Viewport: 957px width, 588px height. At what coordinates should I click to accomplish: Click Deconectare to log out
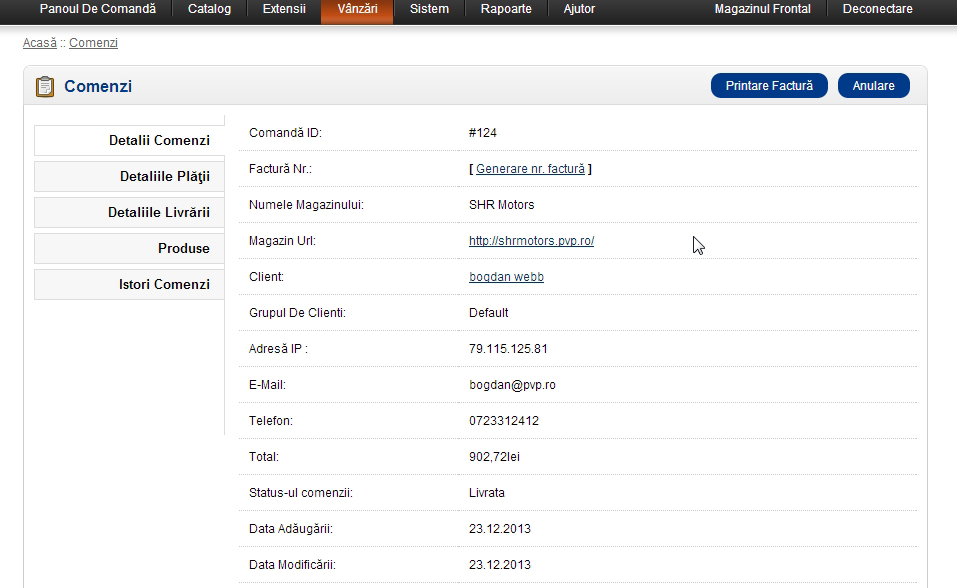pos(877,9)
